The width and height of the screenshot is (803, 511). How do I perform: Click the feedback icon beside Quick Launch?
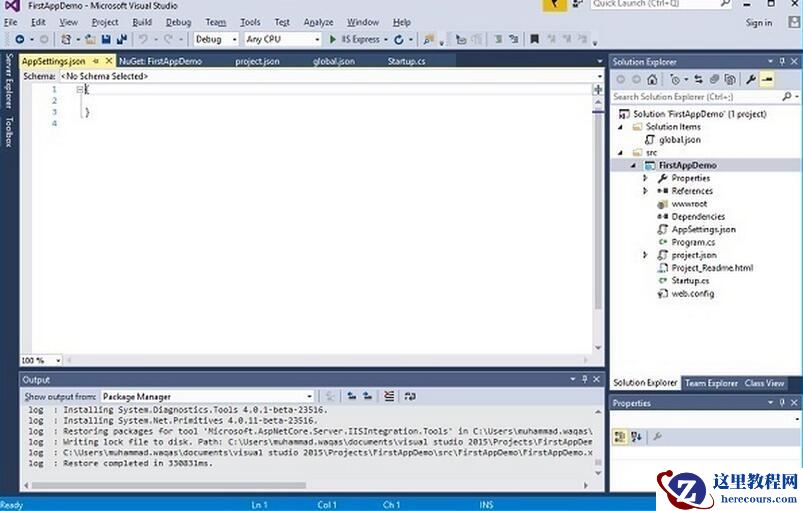[x=577, y=4]
